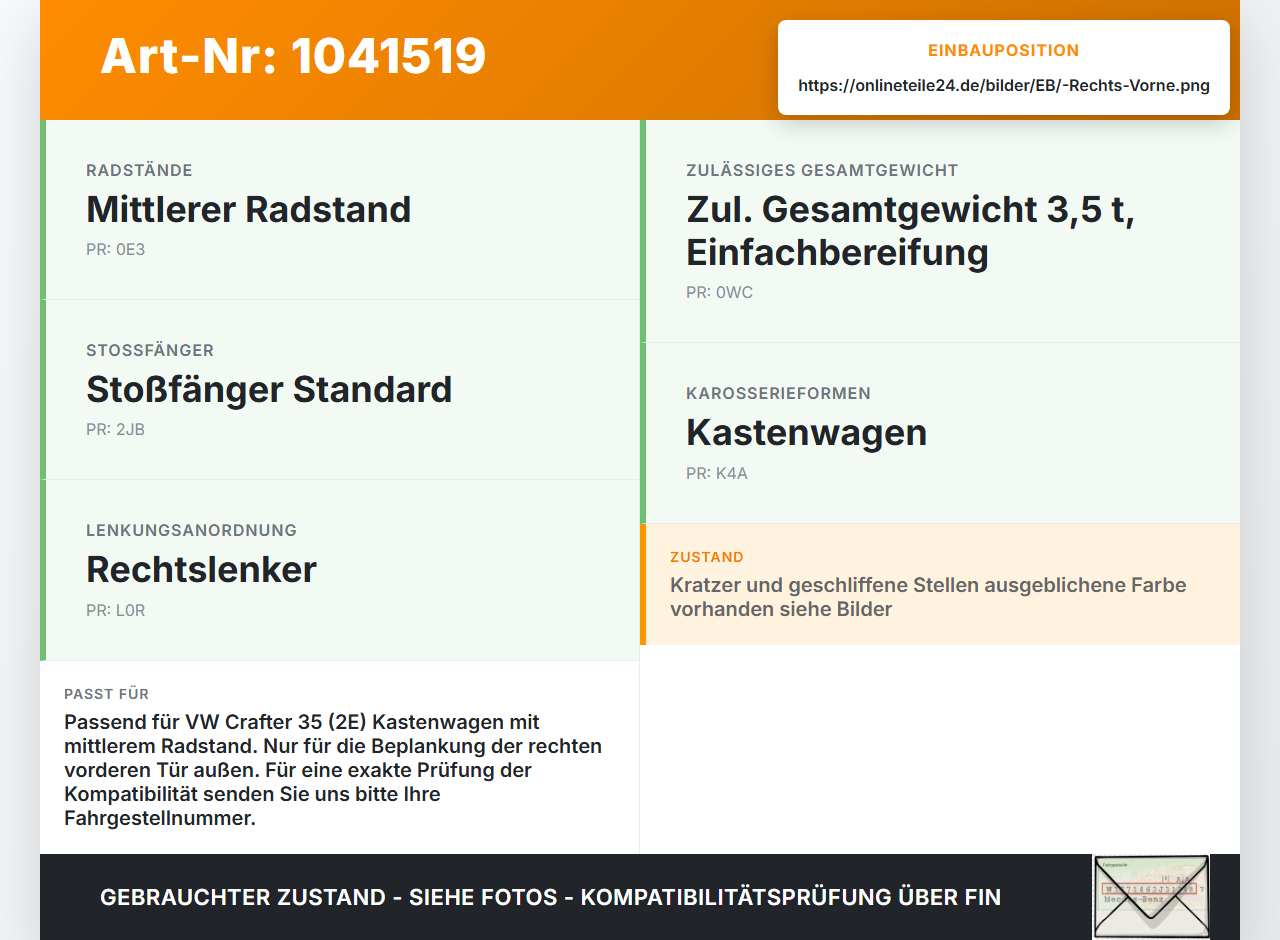Click the RADSTÄNDE label
Image resolution: width=1280 pixels, height=940 pixels.
pyautogui.click(x=139, y=171)
